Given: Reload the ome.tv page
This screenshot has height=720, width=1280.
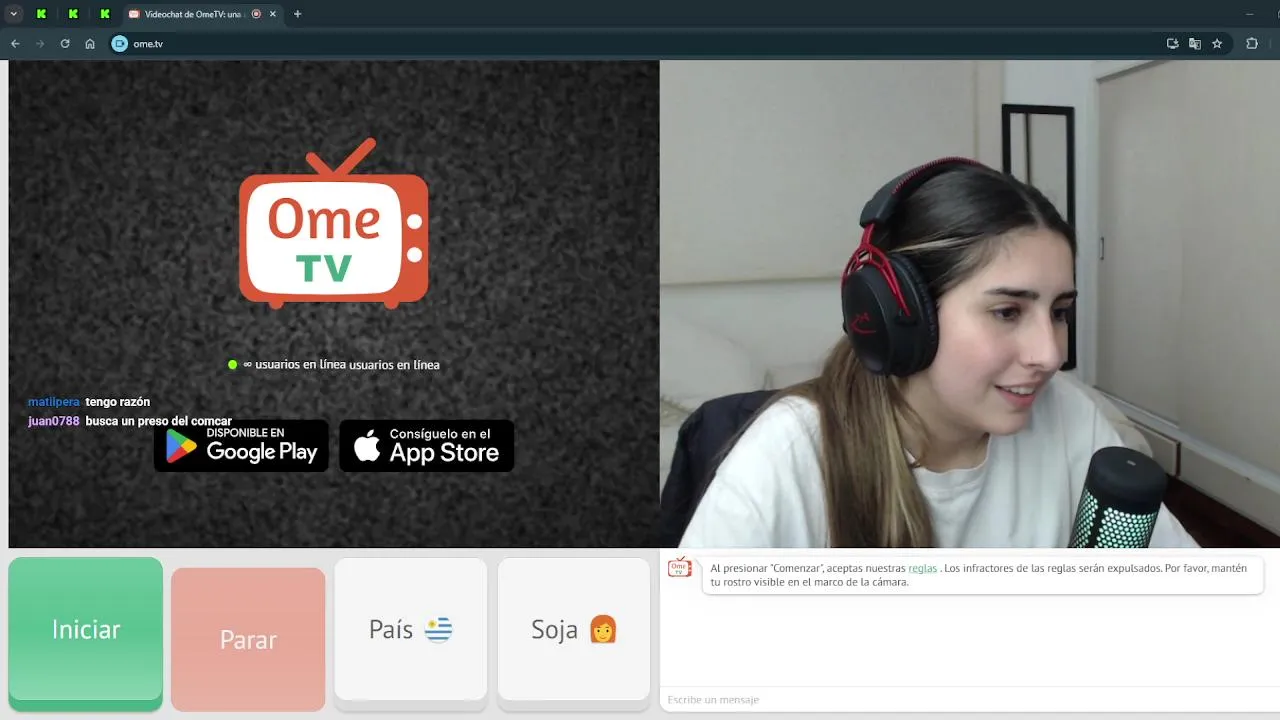Looking at the screenshot, I should (65, 44).
